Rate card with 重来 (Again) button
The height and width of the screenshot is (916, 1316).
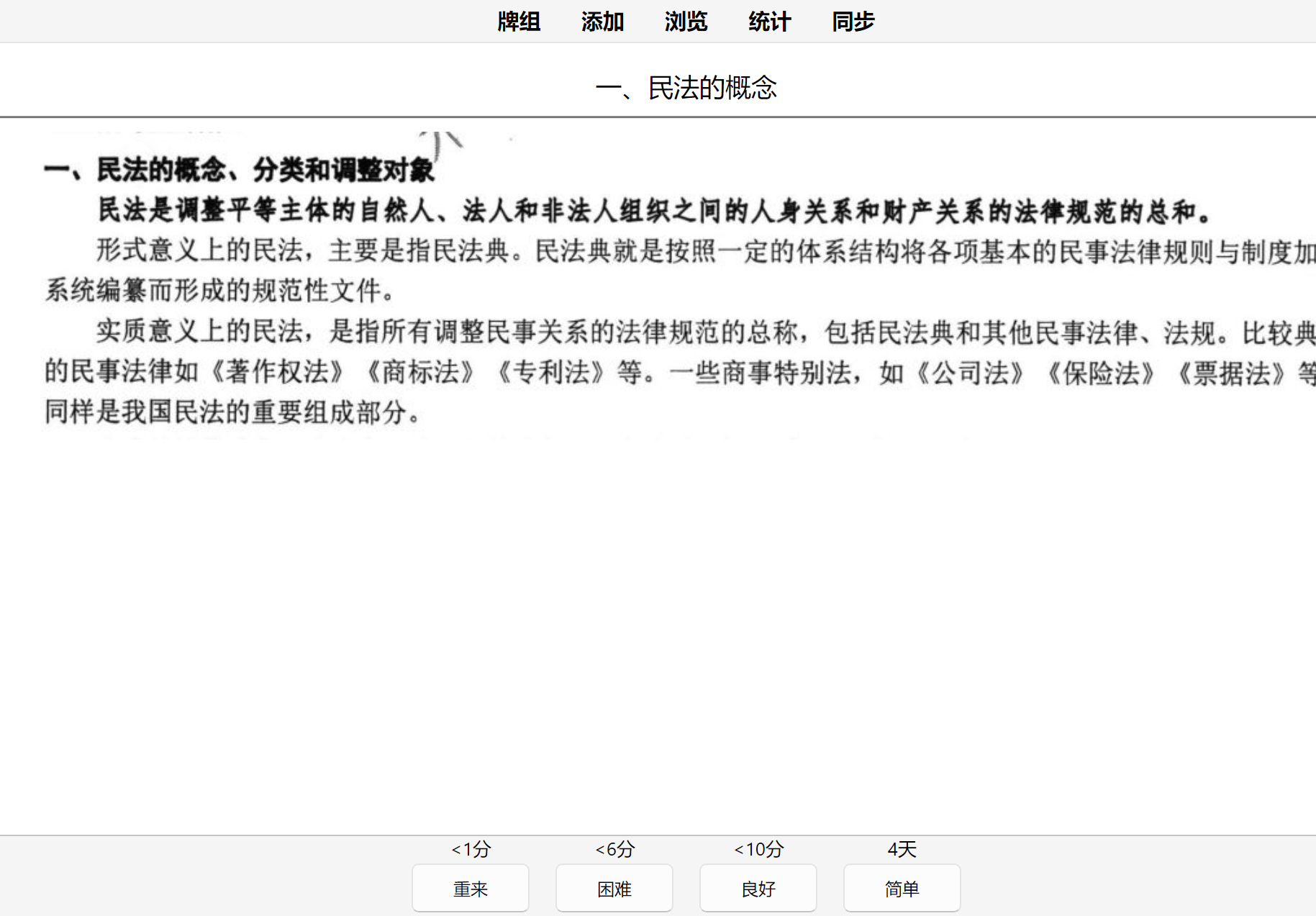click(471, 889)
